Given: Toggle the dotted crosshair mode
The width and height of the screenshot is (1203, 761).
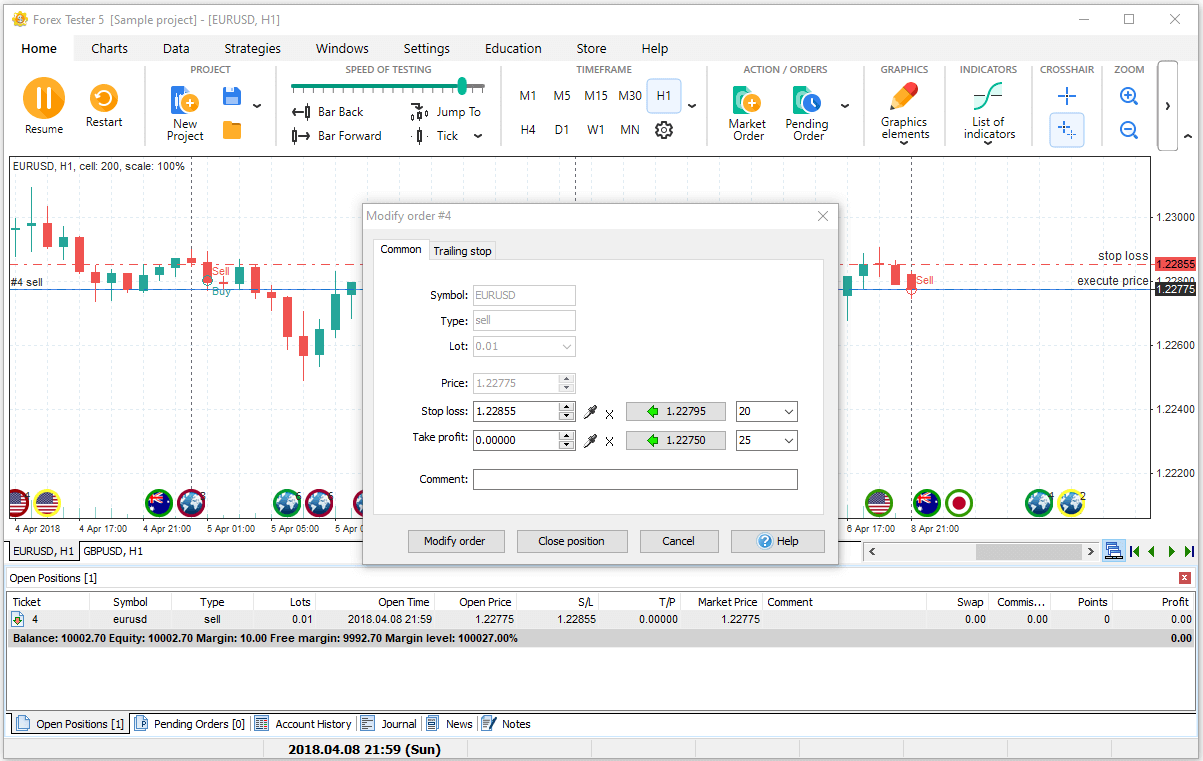Looking at the screenshot, I should click(1067, 130).
